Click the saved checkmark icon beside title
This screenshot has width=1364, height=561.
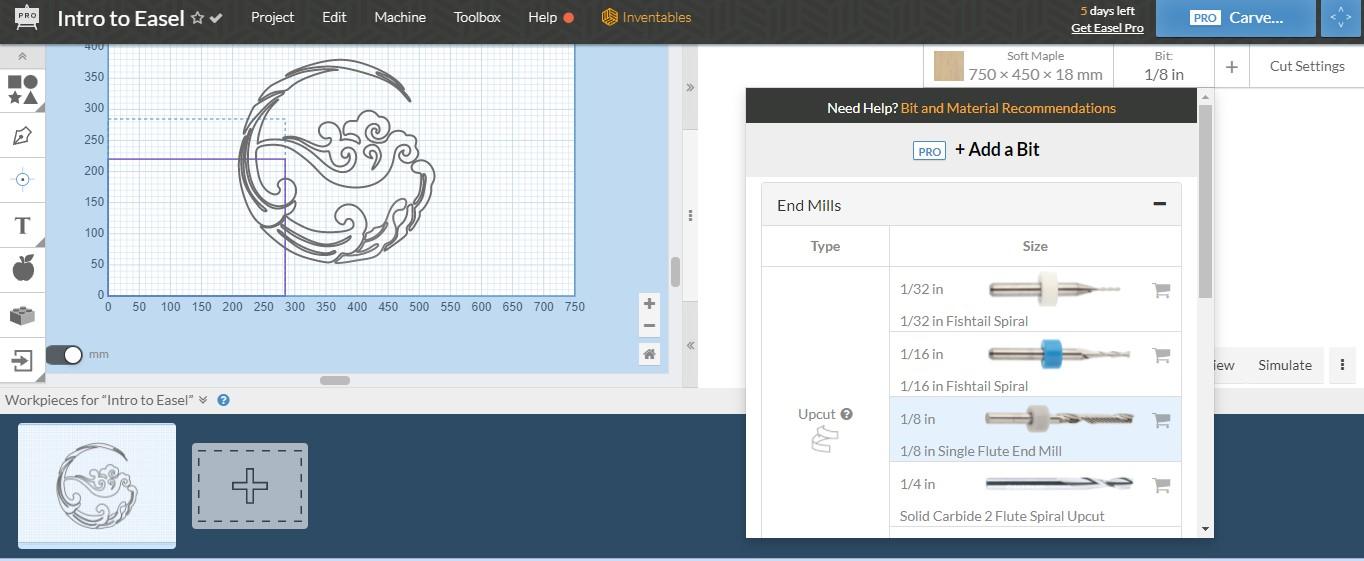(216, 18)
